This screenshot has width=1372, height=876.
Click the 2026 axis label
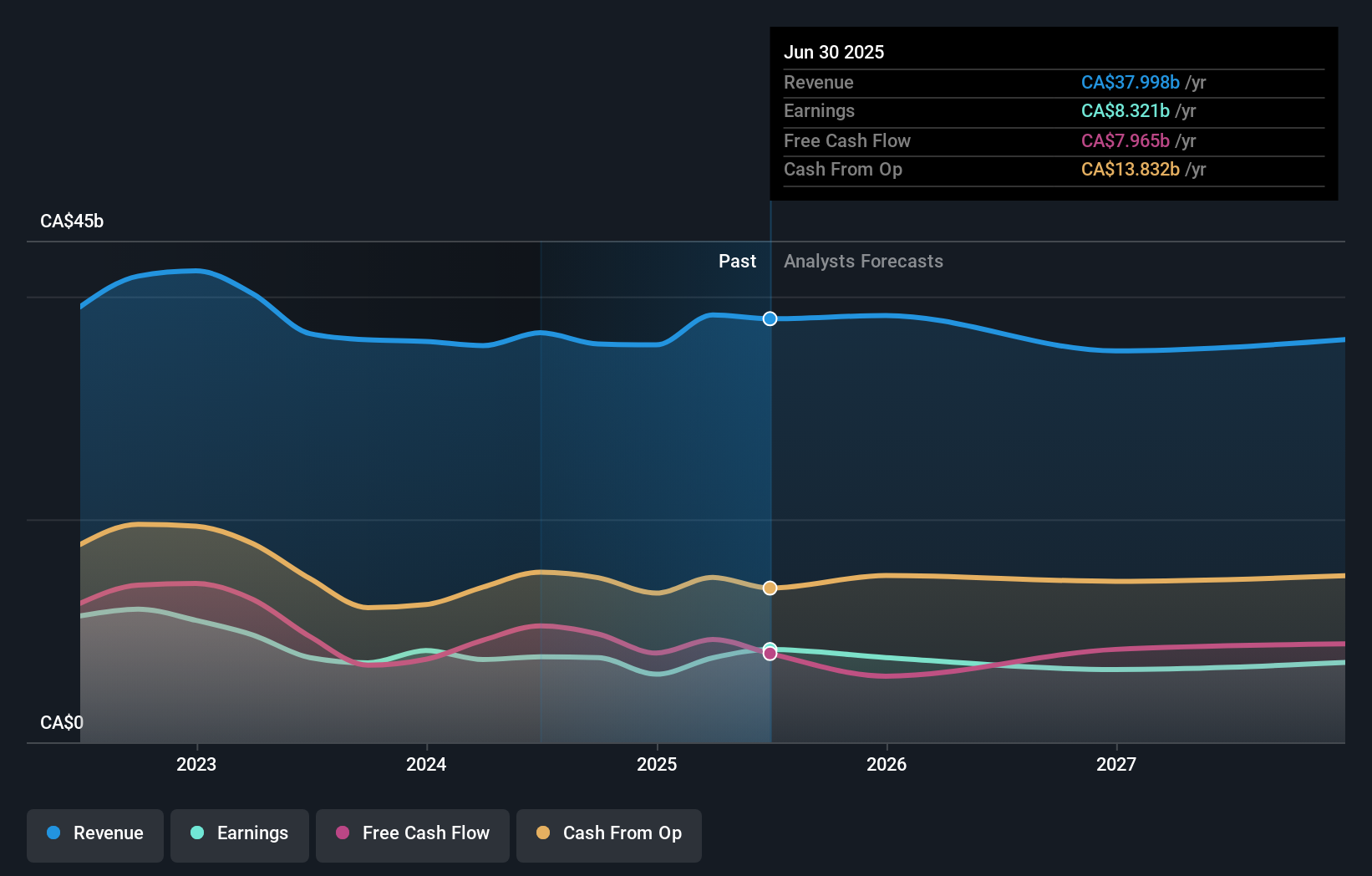[887, 763]
